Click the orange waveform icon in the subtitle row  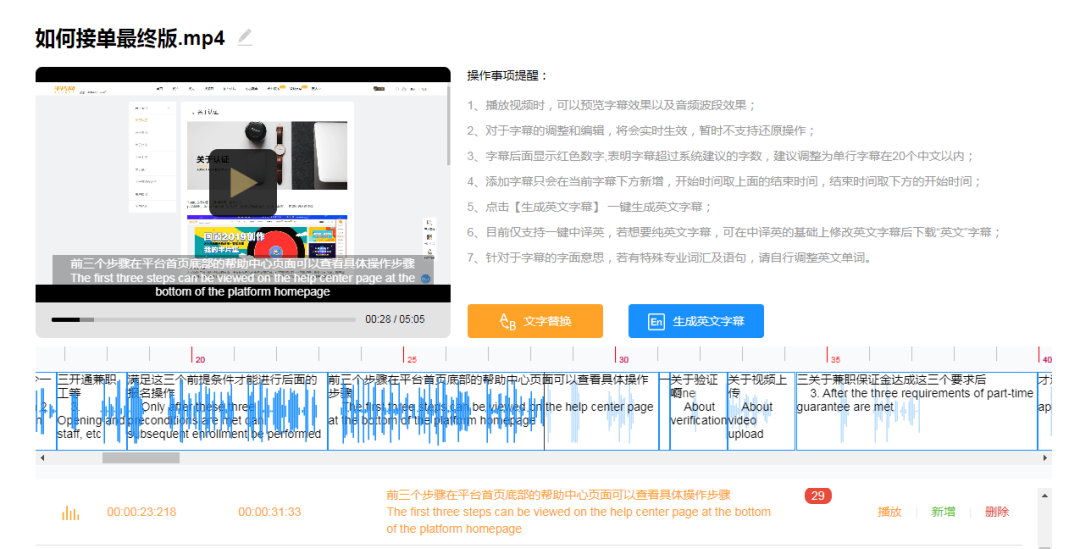point(70,512)
